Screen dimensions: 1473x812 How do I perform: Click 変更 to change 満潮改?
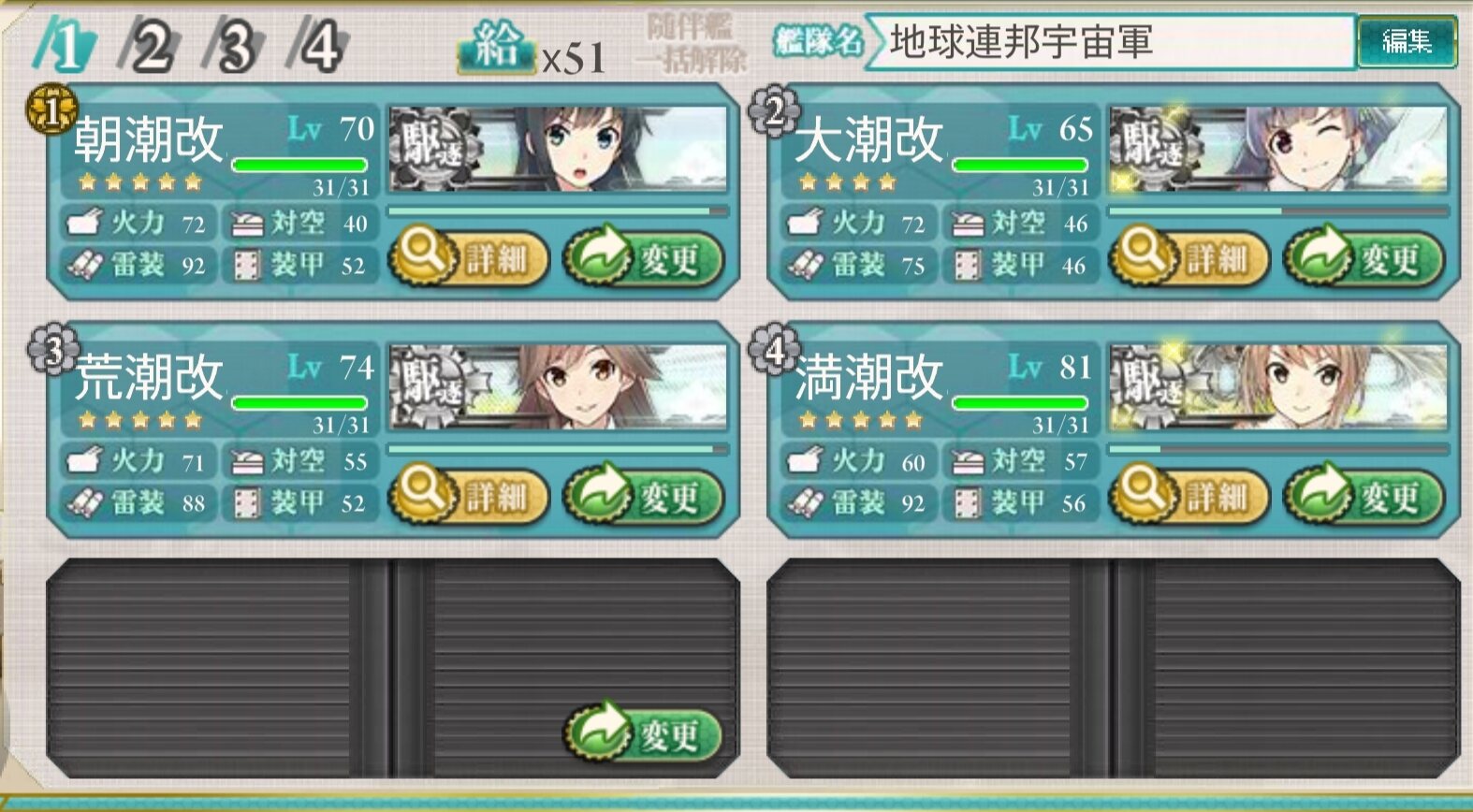tap(1364, 496)
